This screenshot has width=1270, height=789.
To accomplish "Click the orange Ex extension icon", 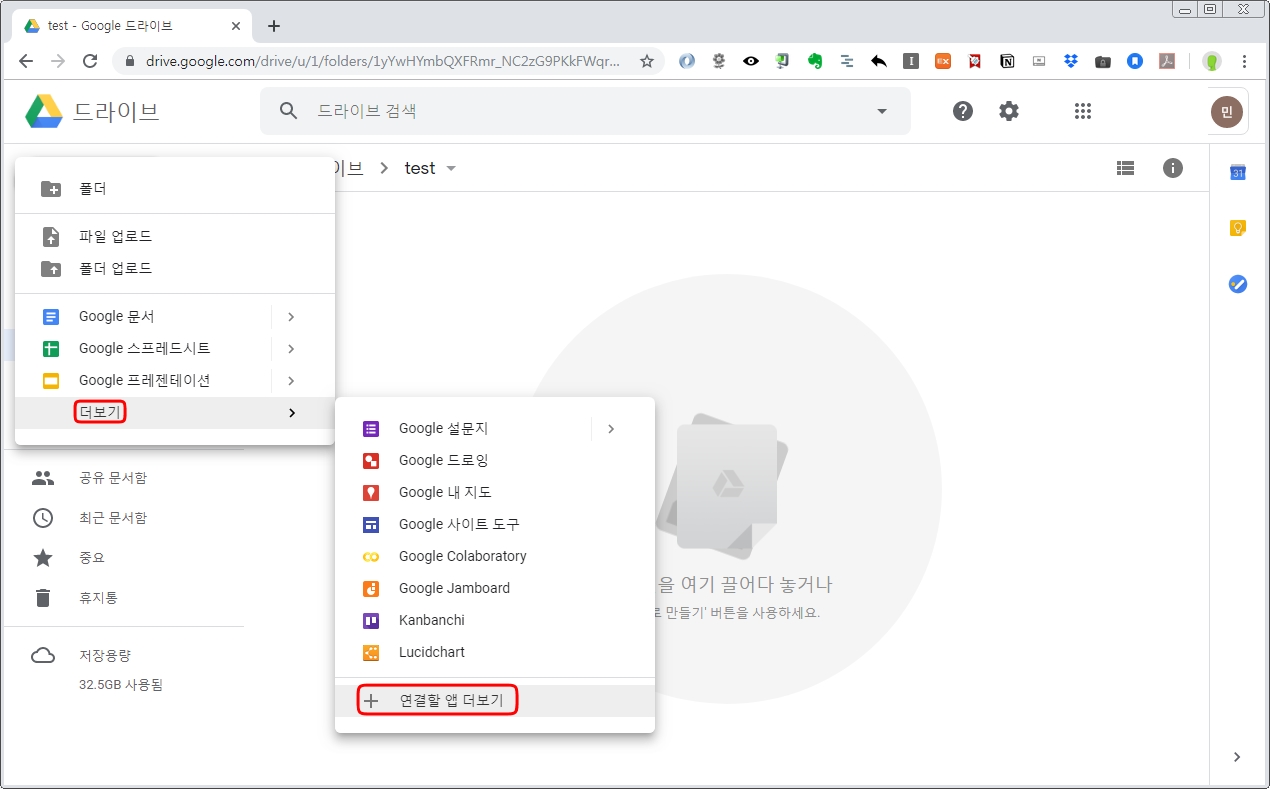I will pyautogui.click(x=943, y=61).
